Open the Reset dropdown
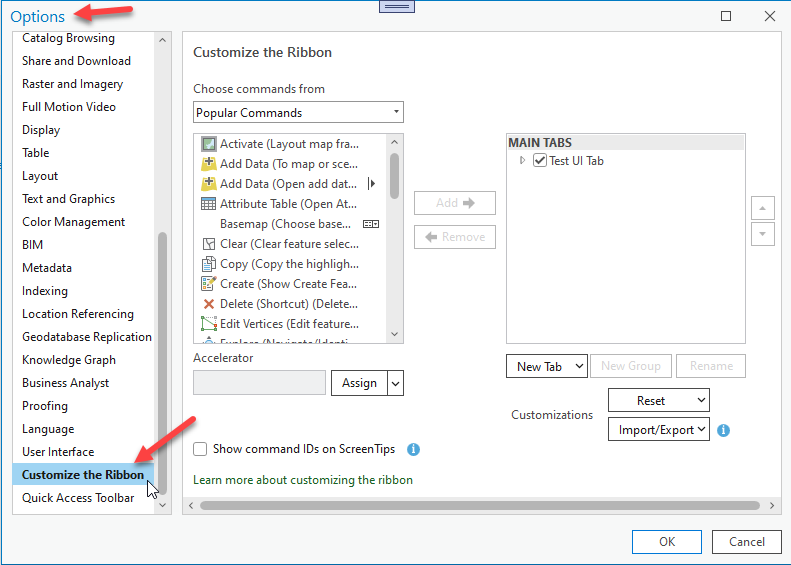Screen dimensions: 791x565 click(x=659, y=401)
